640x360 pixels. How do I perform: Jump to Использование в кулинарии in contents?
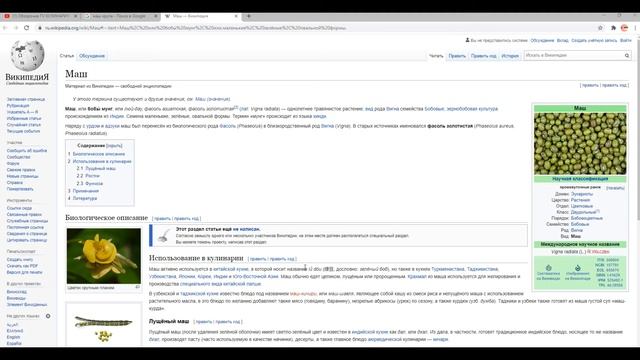tap(102, 161)
